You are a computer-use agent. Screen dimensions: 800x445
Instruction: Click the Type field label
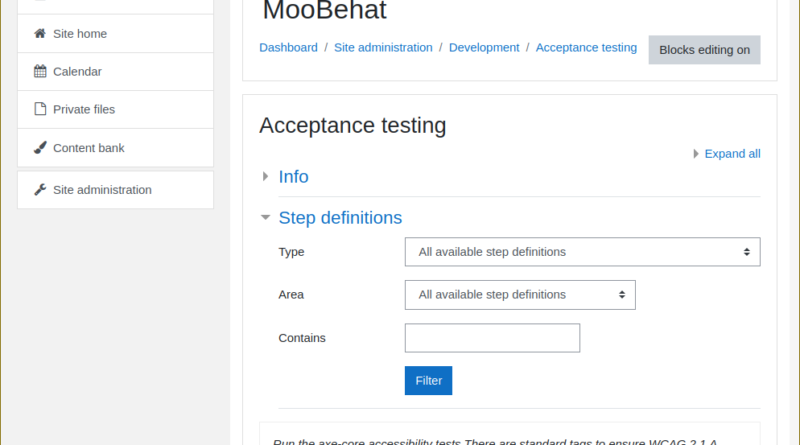tap(291, 252)
